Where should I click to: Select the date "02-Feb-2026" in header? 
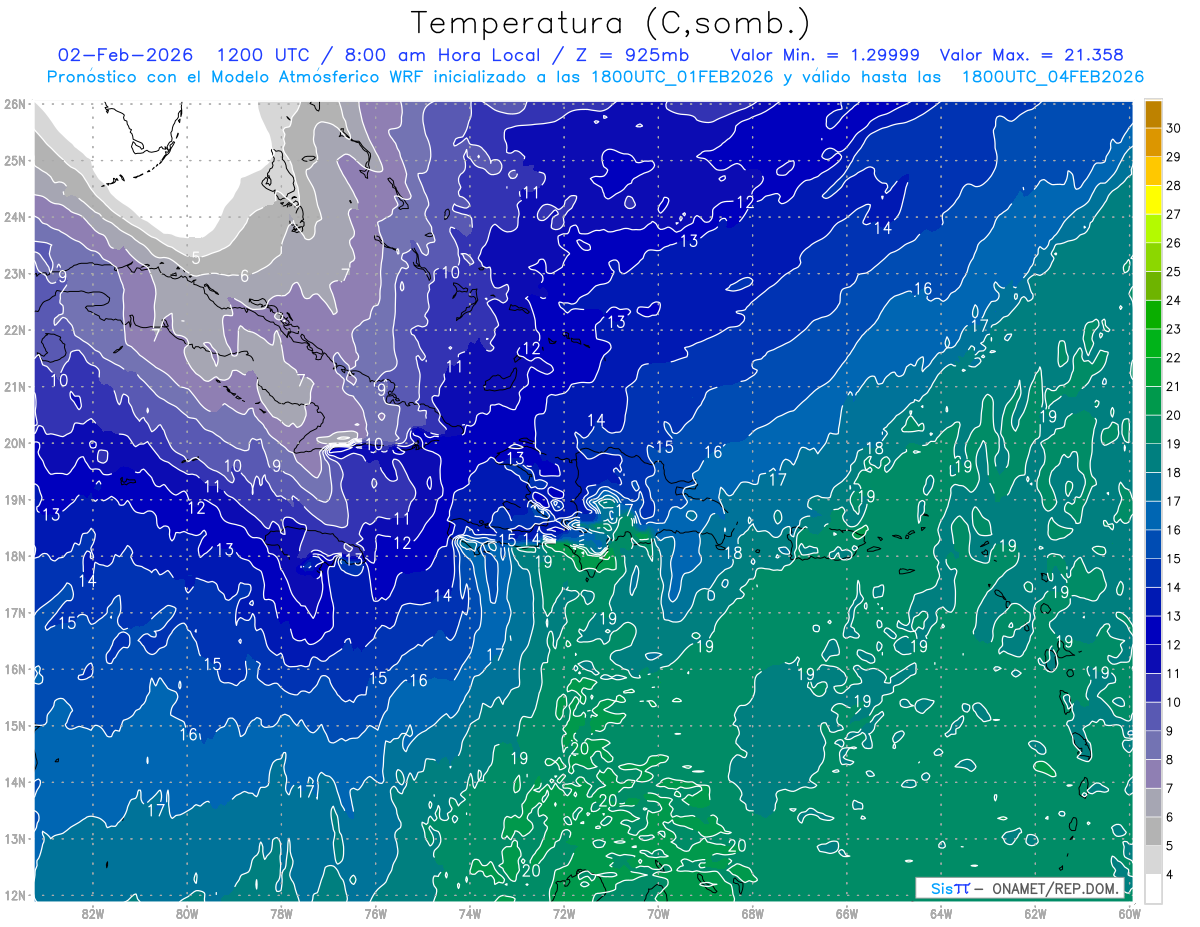125,55
